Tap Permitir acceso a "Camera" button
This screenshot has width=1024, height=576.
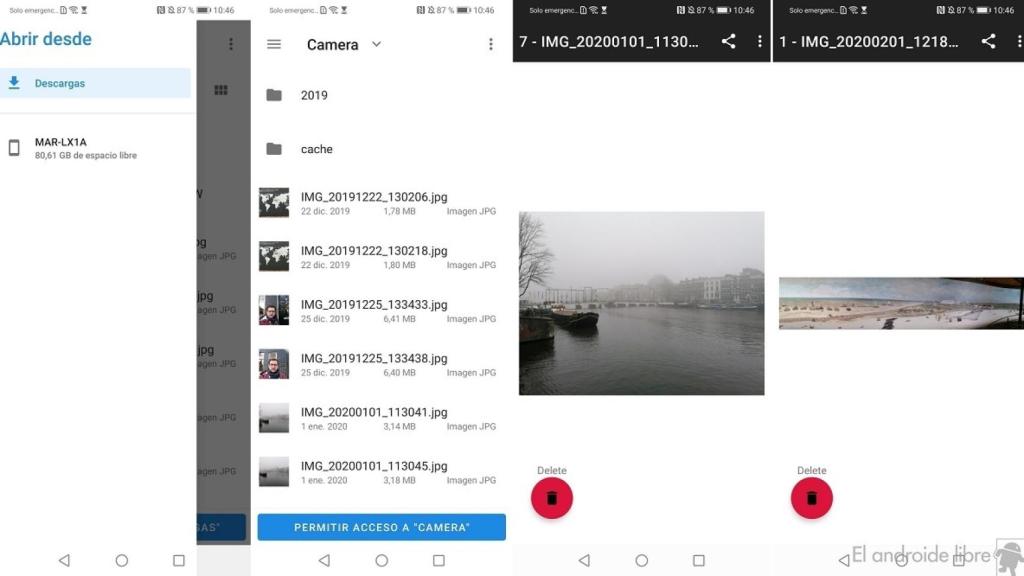(381, 527)
